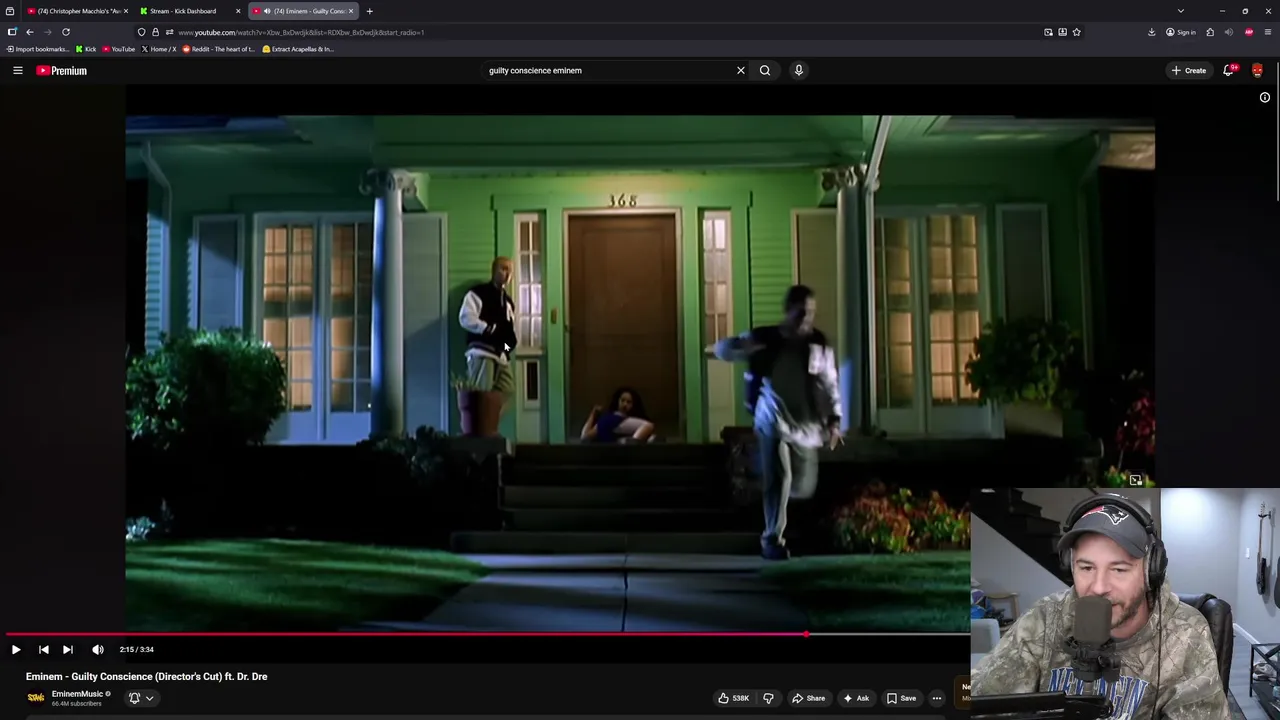Open browser extensions puzzle icon
This screenshot has height=720, width=1280.
tap(1210, 32)
